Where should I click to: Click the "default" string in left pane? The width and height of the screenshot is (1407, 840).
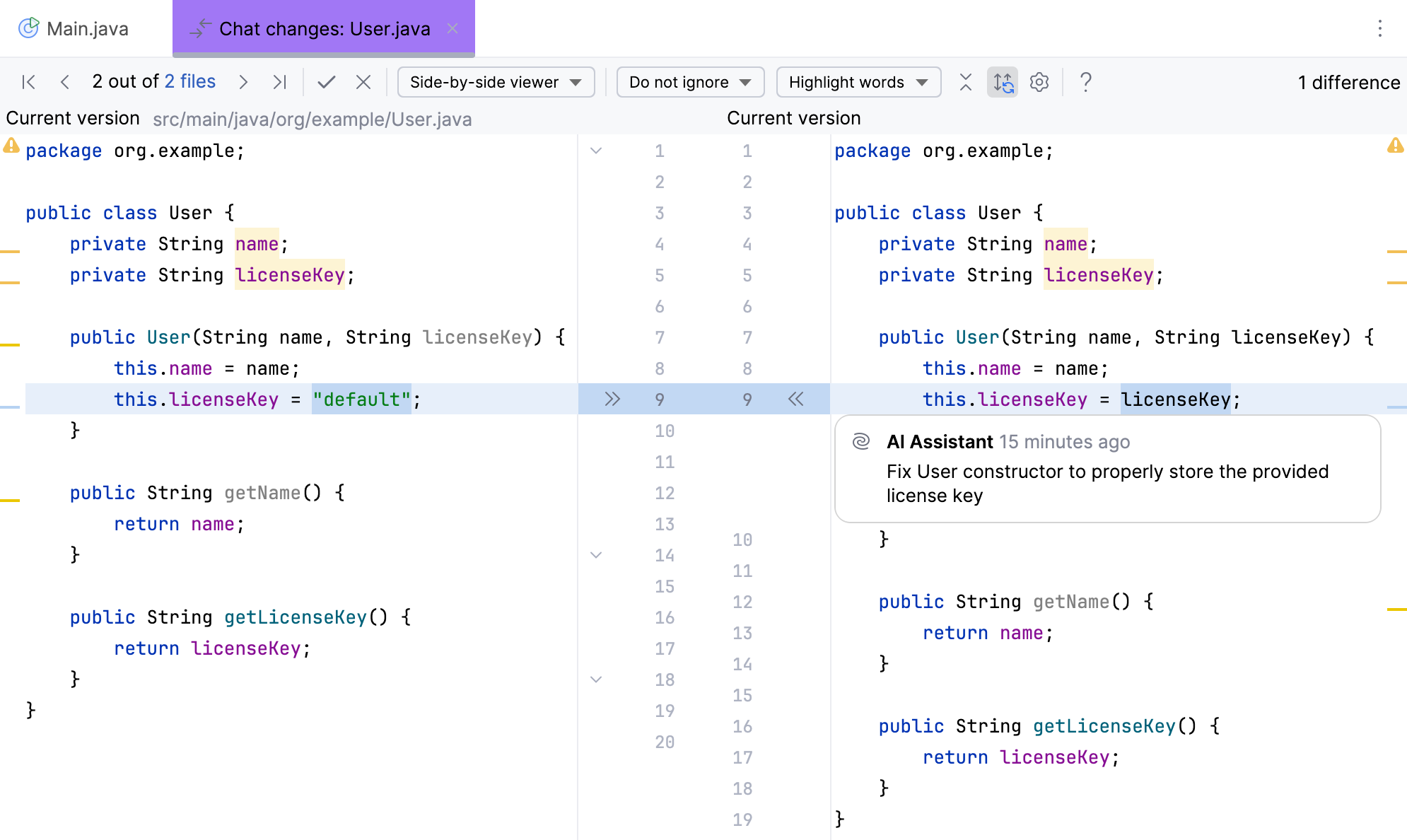click(361, 399)
